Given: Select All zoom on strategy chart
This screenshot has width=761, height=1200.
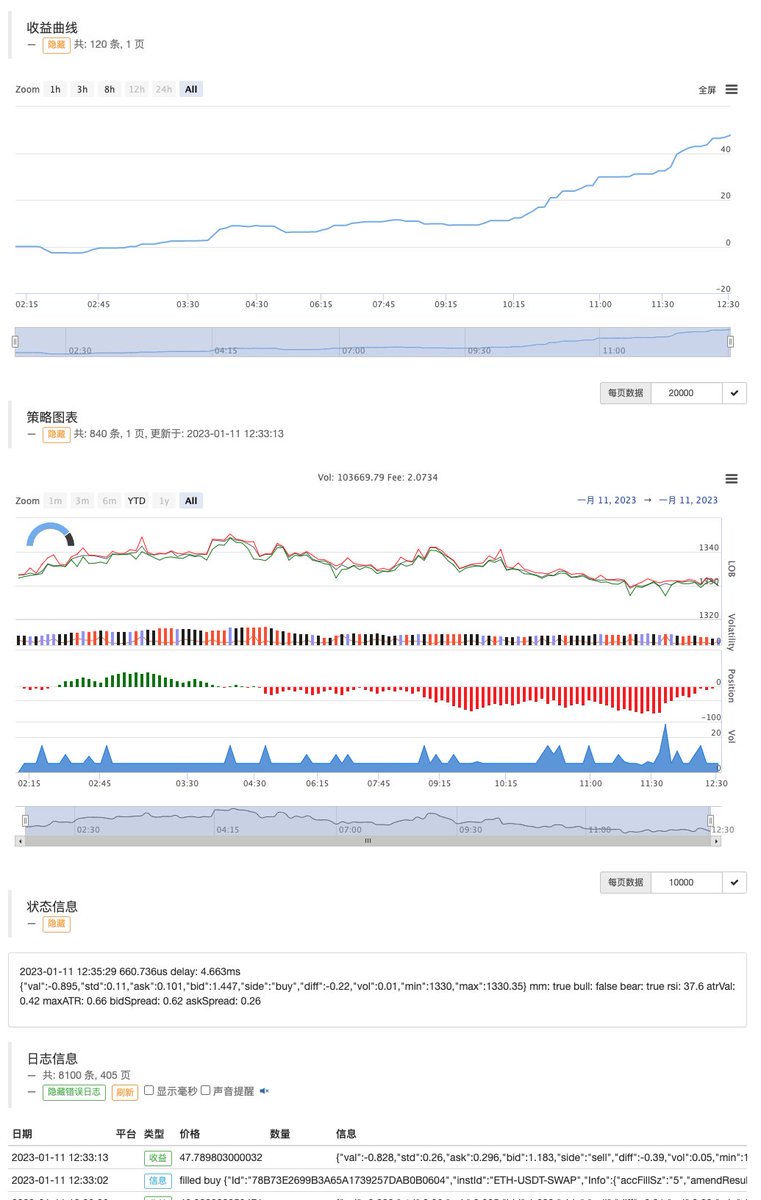Looking at the screenshot, I should (191, 501).
